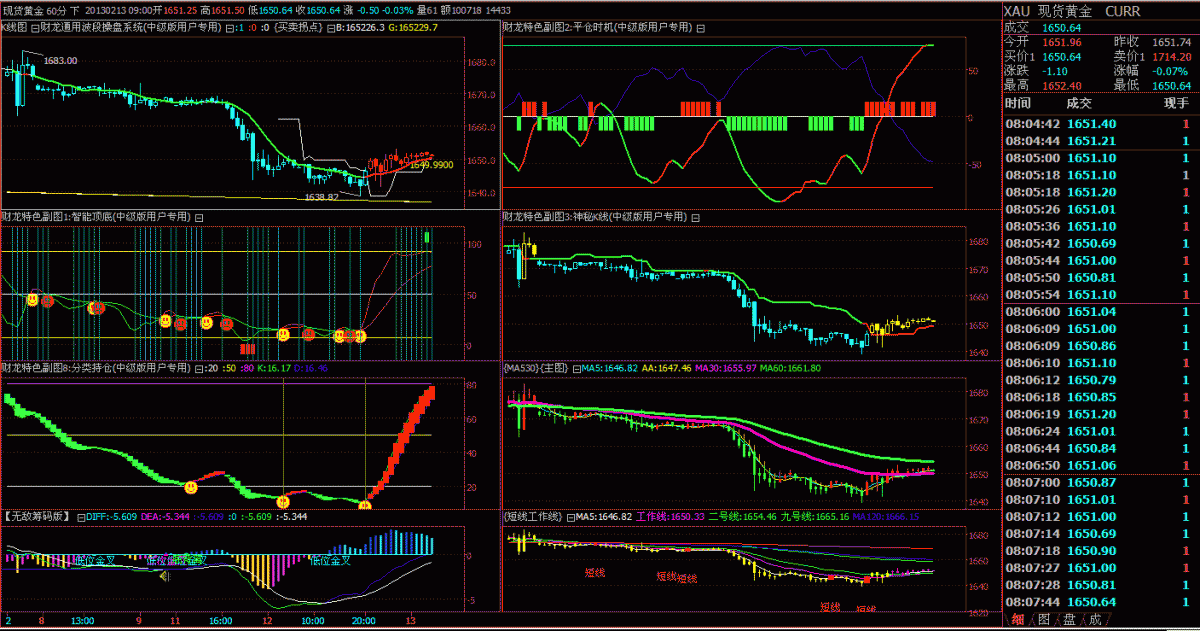Screen dimensions: 1200x631
Task: Click the 20:00 marker on time axis
Action: click(364, 619)
